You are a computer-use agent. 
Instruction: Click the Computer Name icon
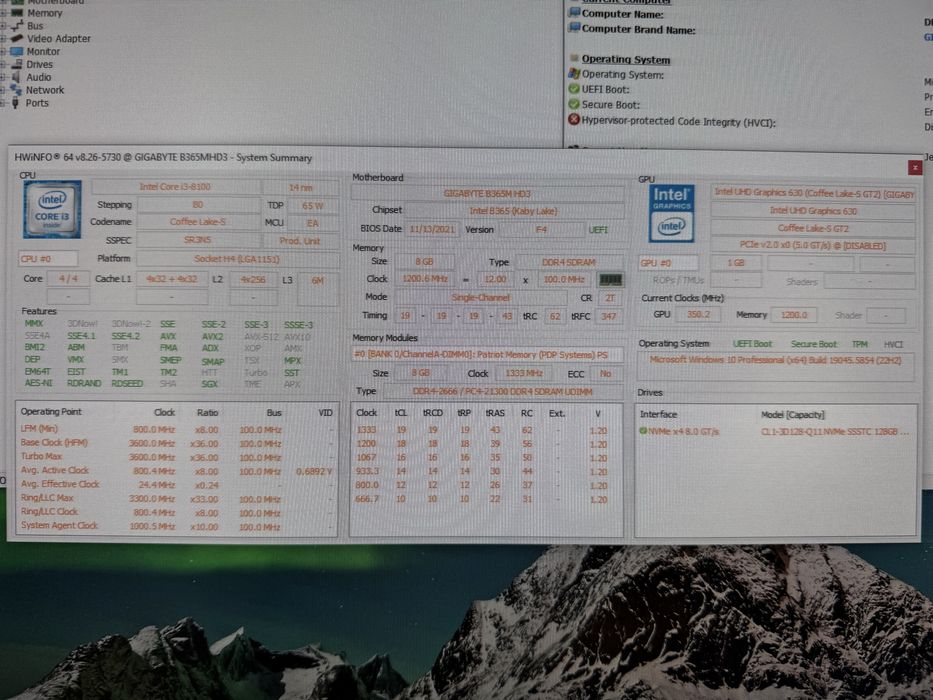[574, 12]
